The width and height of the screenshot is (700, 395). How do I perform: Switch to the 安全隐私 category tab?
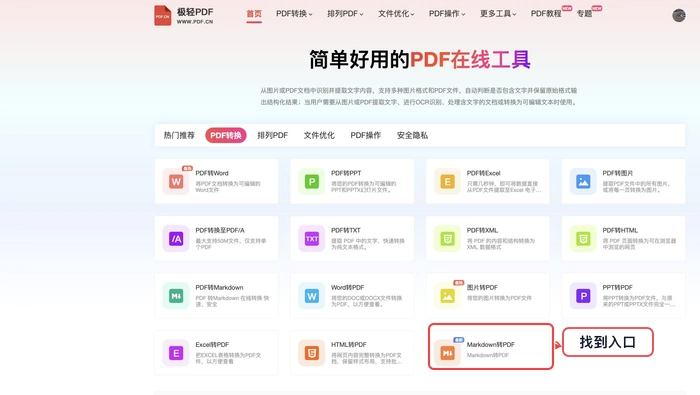pyautogui.click(x=412, y=135)
